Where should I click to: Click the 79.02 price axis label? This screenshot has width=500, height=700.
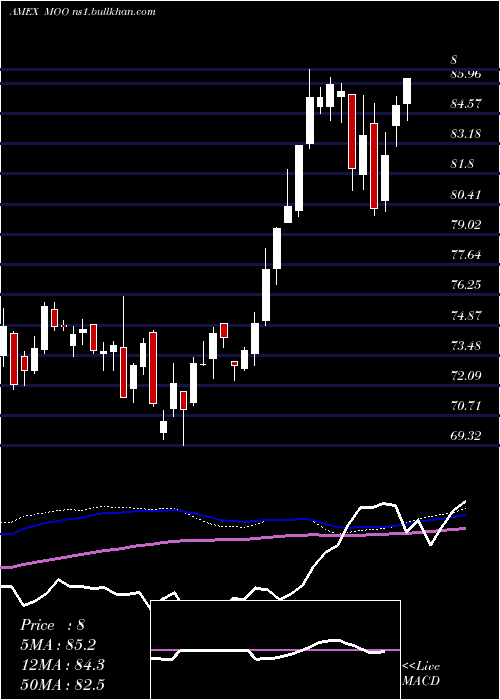click(466, 225)
